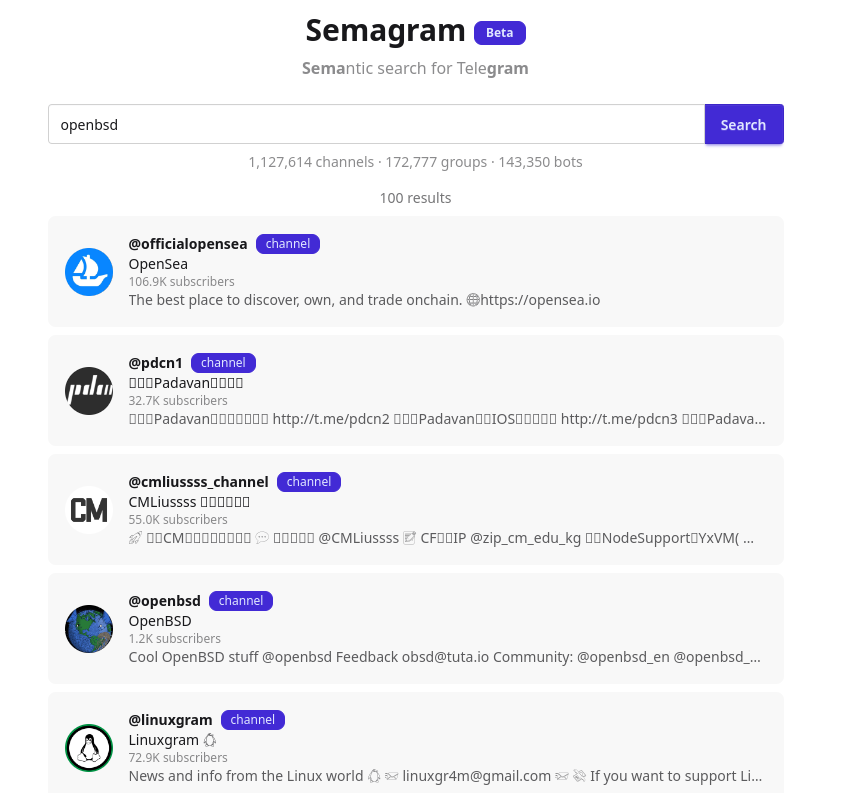Screen dimensions: 854x793
Task: Open the @openbsd handle link
Action: 164,601
